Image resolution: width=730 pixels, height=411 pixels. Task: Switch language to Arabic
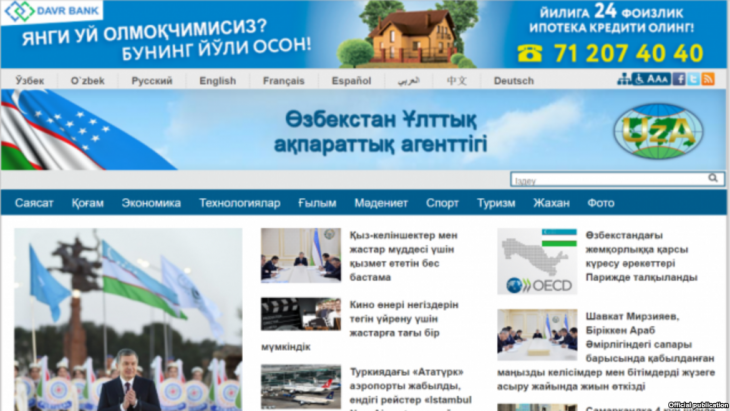(x=409, y=81)
